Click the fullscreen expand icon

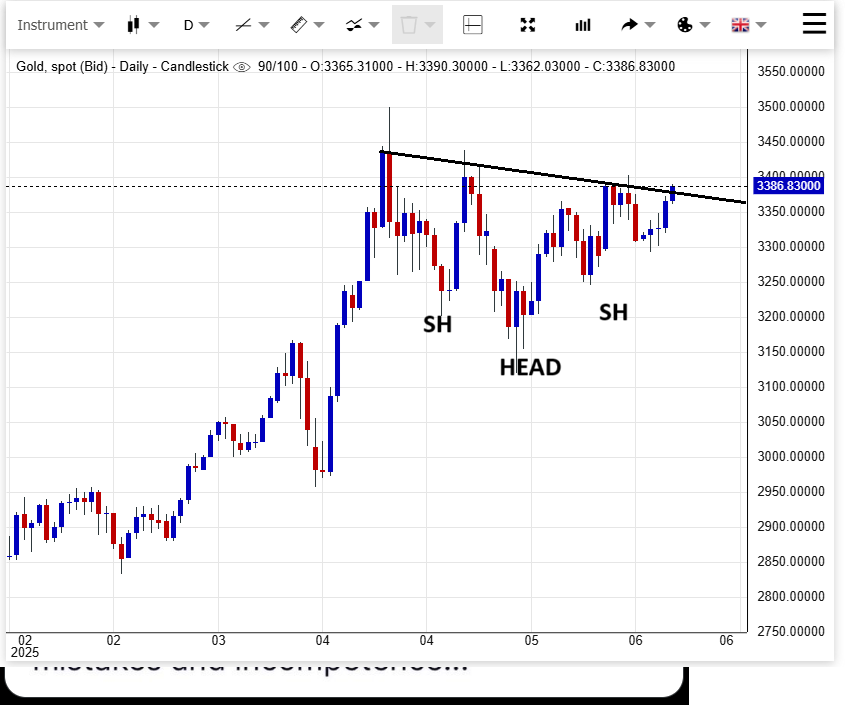coord(528,25)
